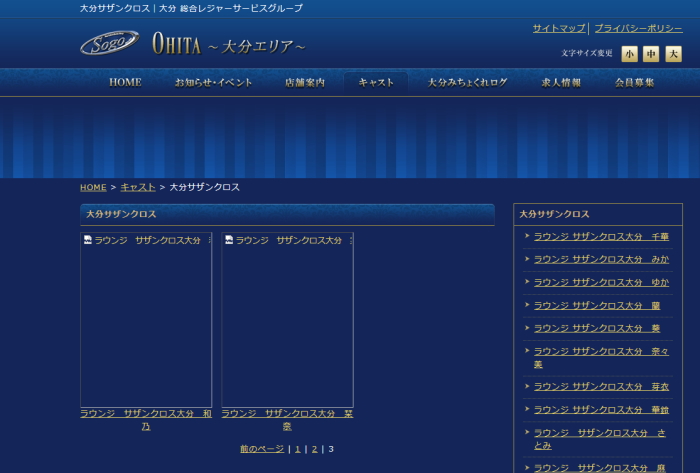Viewport: 700px width, 473px height.
Task: Click HOME in the breadcrumb
Action: click(93, 187)
